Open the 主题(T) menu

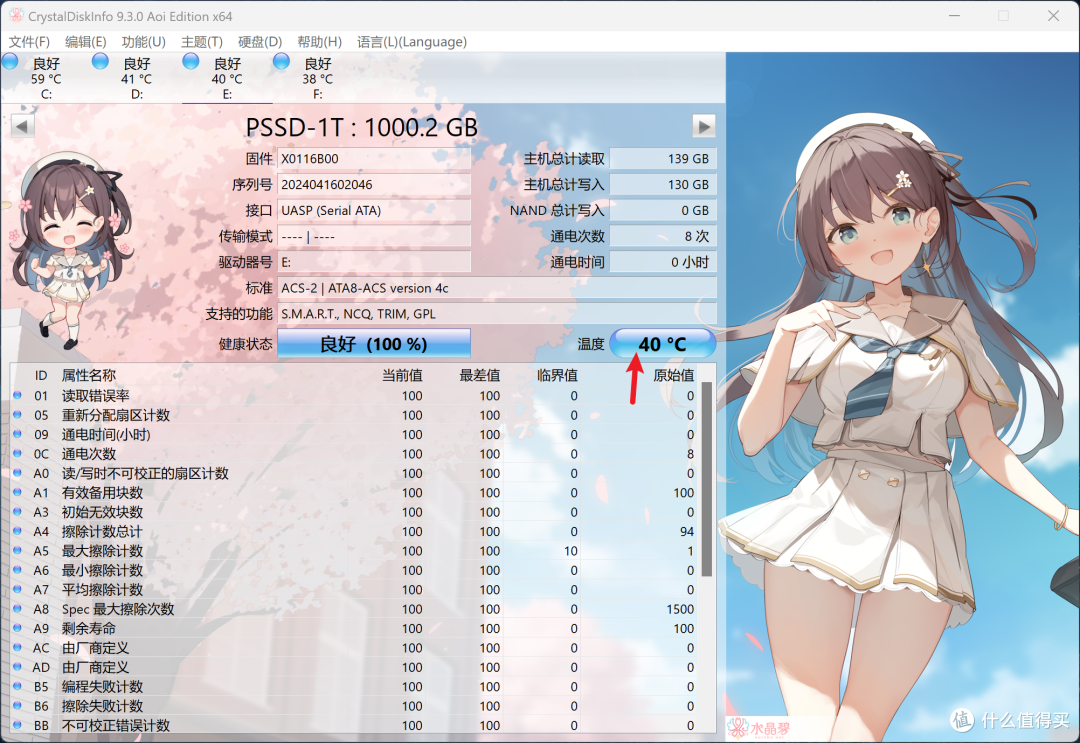point(202,42)
